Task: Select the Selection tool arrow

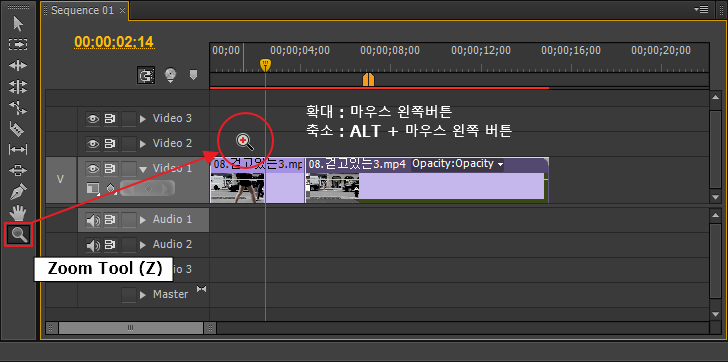Action: (x=18, y=23)
